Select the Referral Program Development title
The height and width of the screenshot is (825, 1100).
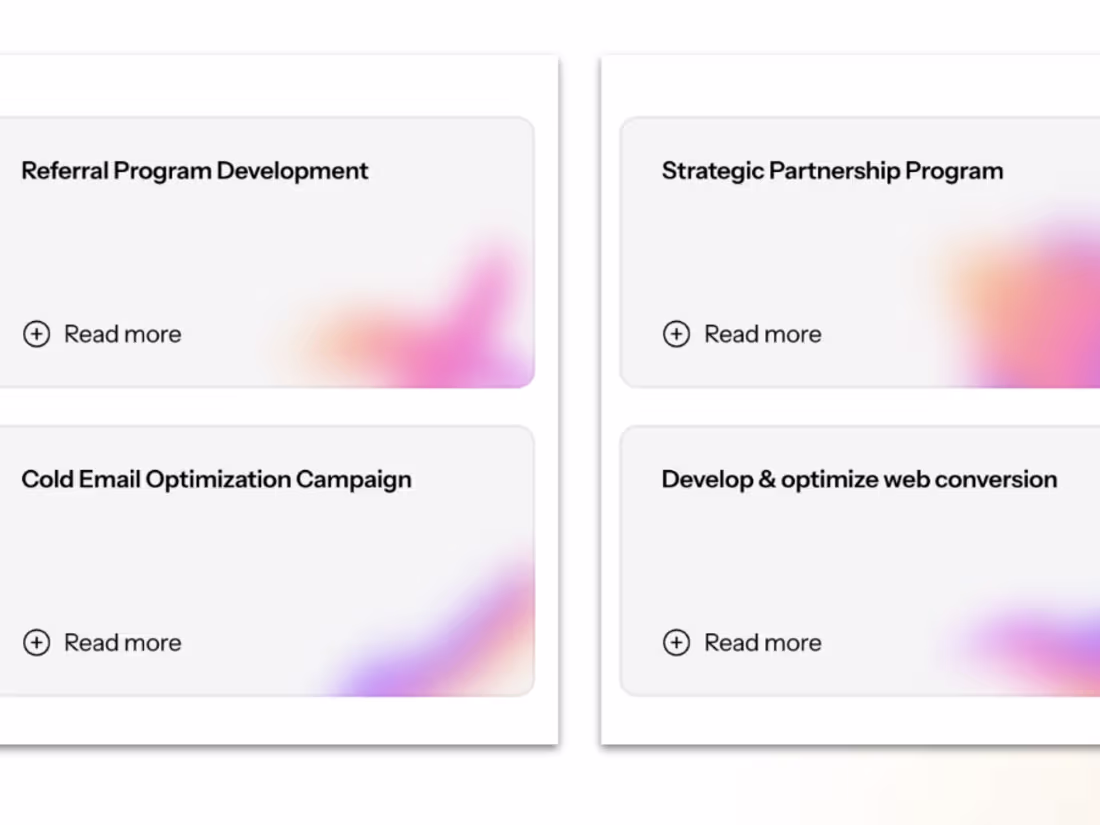tap(195, 171)
